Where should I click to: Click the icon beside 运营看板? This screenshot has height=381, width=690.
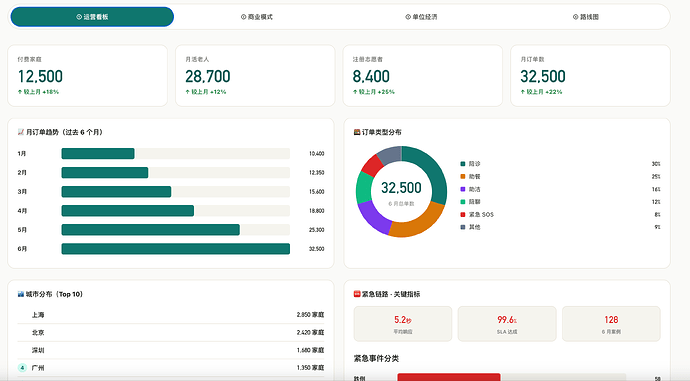click(79, 17)
